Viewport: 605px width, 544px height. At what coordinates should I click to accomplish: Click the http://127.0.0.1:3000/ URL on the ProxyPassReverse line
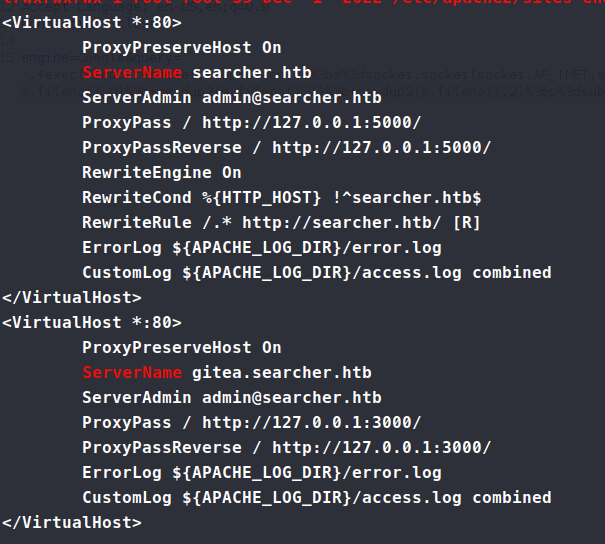[x=381, y=447]
